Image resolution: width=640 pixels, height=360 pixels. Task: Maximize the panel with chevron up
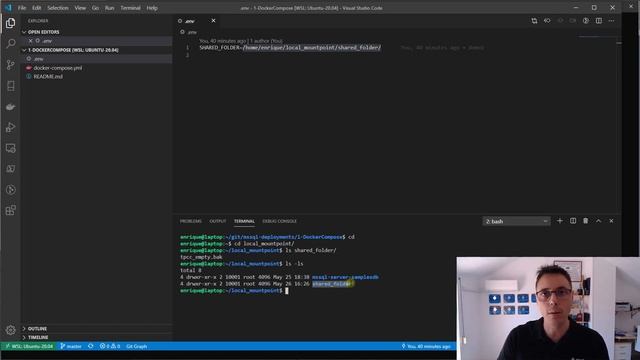598,221
